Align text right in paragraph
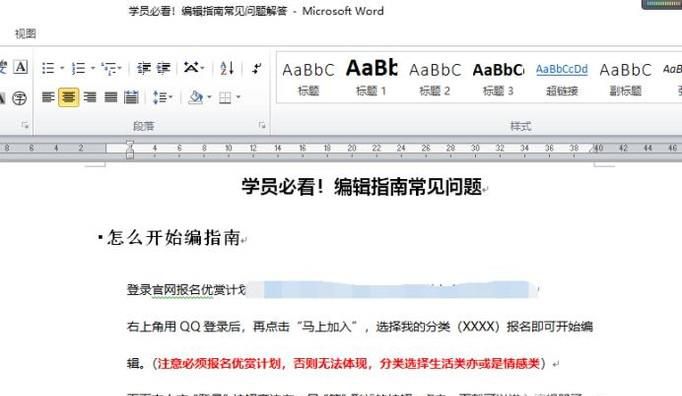Viewport: 682px width, 396px height. [x=90, y=97]
